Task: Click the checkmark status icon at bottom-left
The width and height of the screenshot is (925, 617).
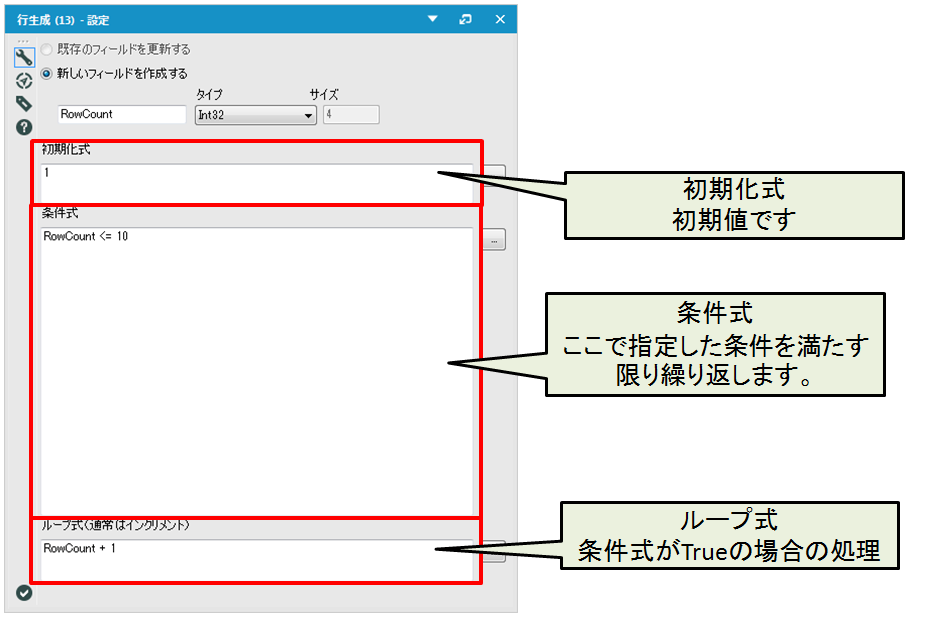Action: [24, 593]
